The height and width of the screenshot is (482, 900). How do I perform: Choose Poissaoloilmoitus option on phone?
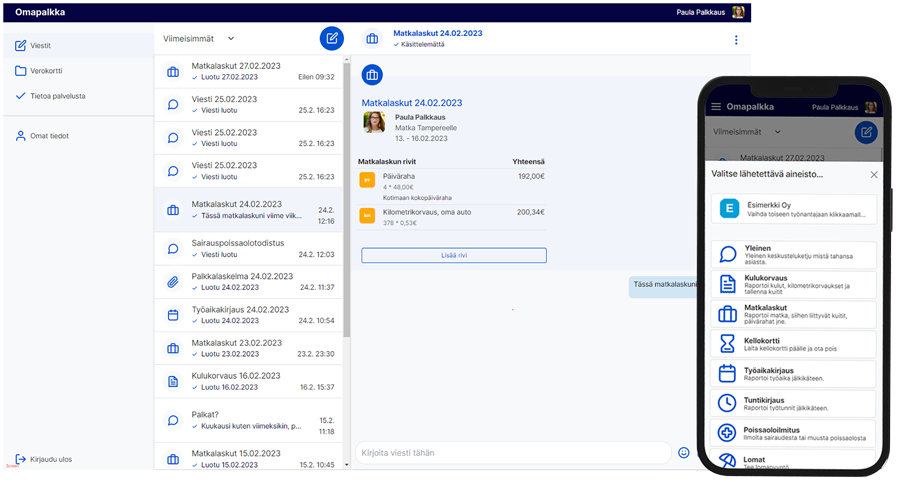click(794, 434)
